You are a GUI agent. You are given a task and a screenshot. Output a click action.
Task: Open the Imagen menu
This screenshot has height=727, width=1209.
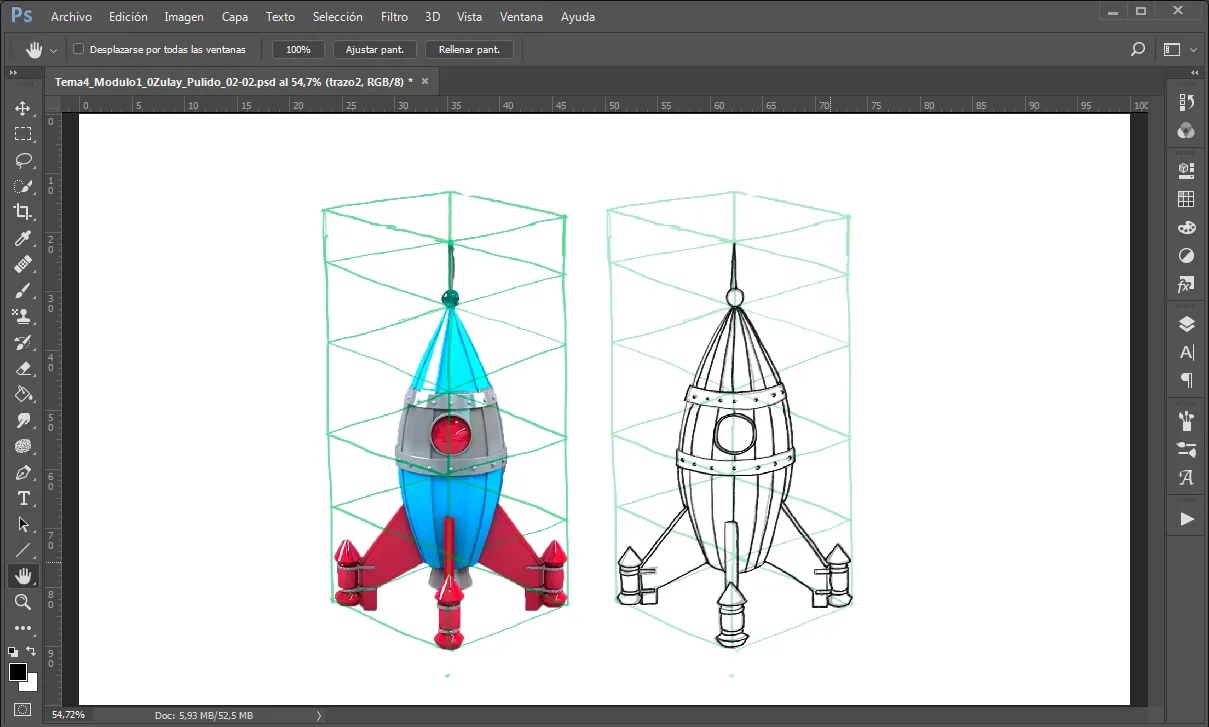point(184,17)
